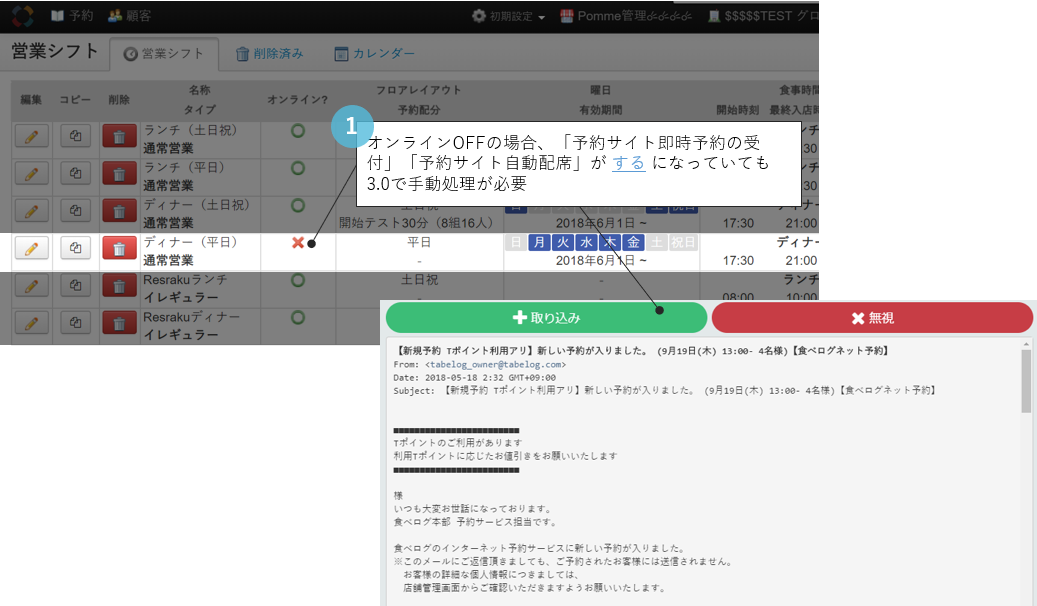Edit the Resrakuディナー shift with pencil icon
Image resolution: width=1037 pixels, height=606 pixels.
click(x=32, y=324)
